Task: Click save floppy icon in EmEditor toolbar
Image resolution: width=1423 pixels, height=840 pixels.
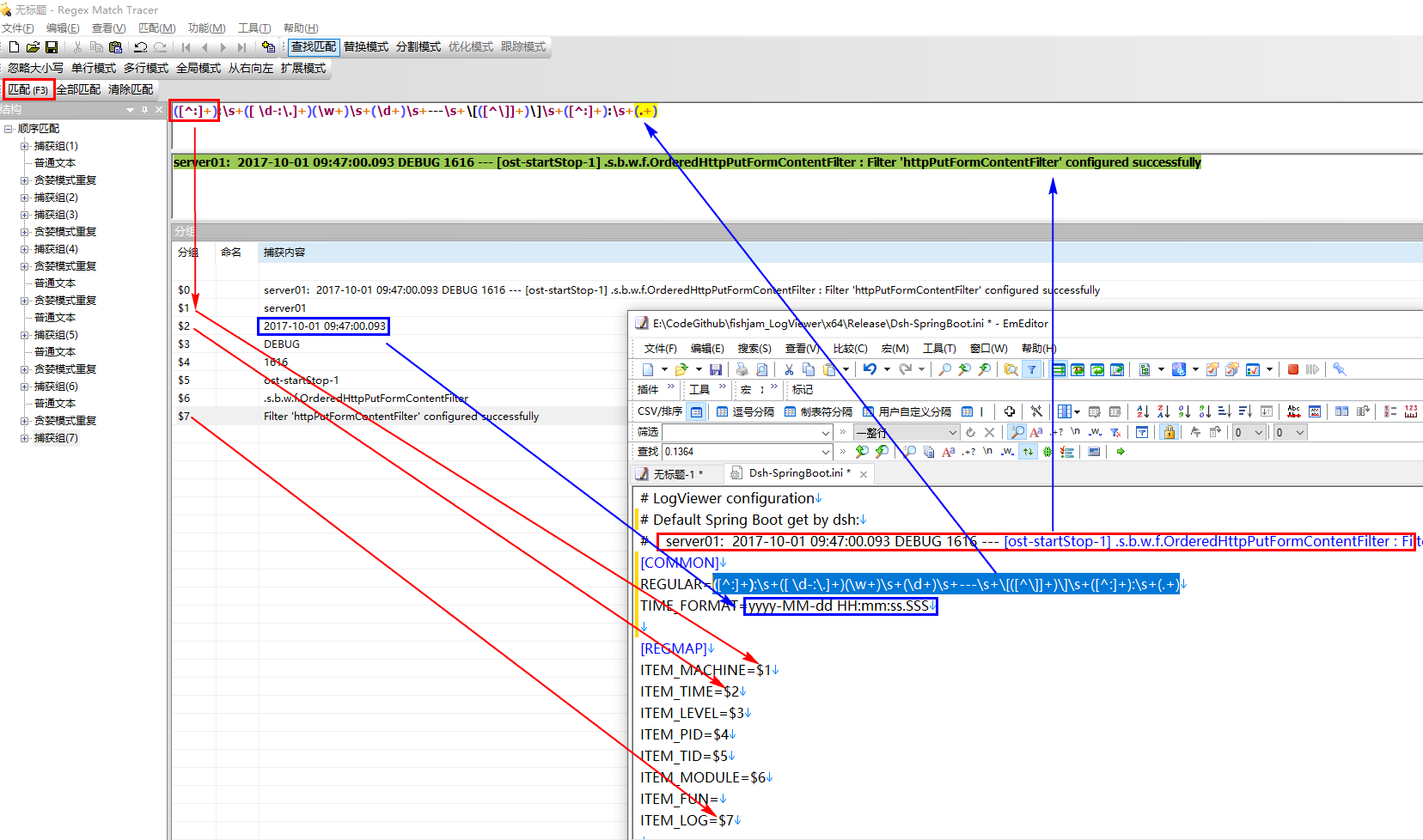Action: pyautogui.click(x=716, y=369)
